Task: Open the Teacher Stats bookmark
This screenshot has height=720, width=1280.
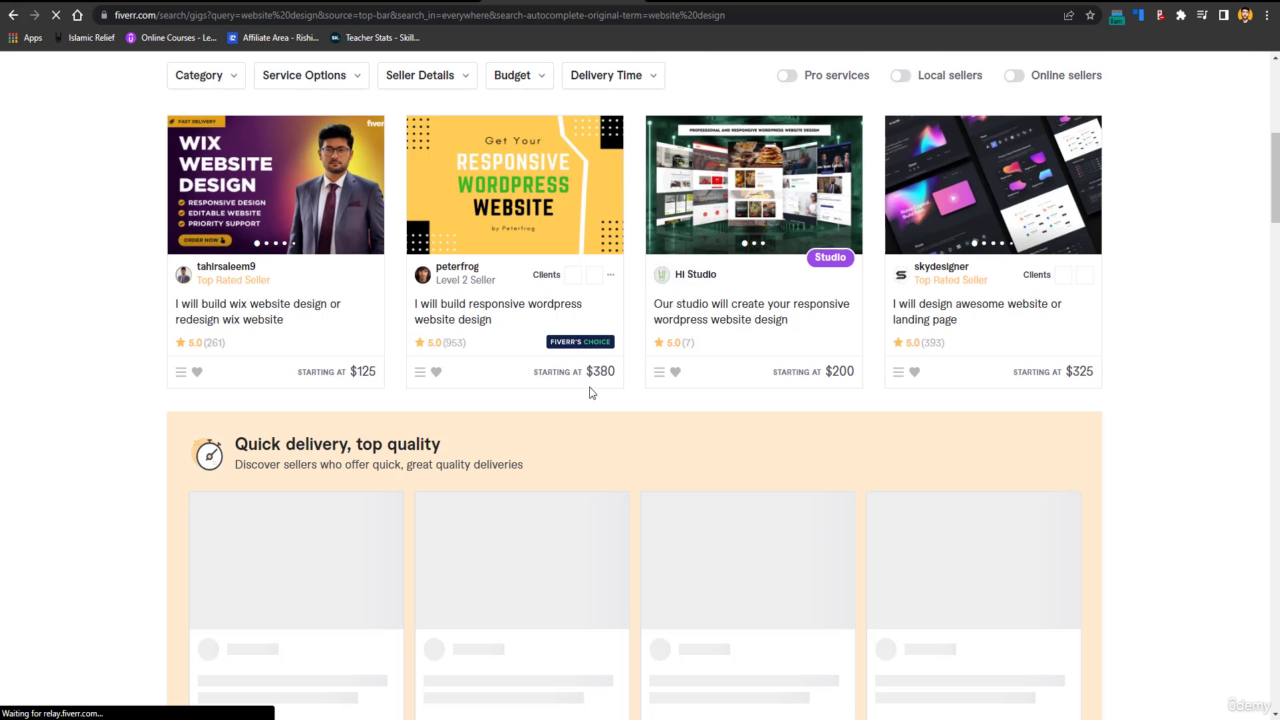Action: point(375,38)
